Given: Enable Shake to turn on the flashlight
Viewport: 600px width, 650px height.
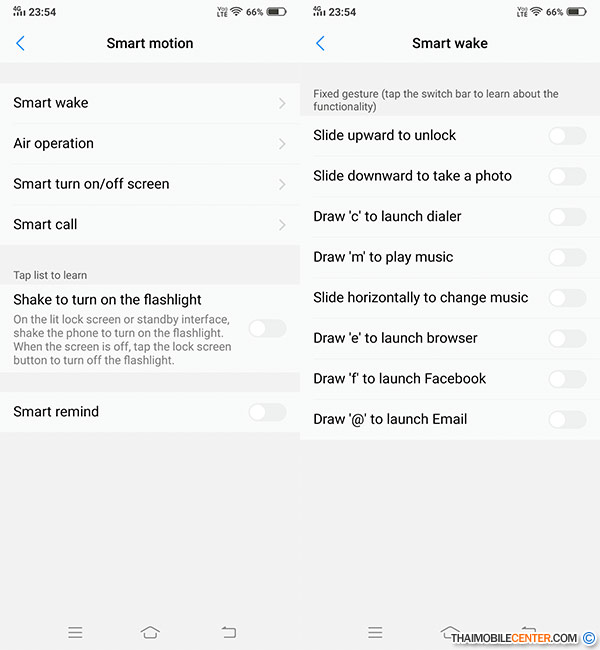Looking at the screenshot, I should tap(267, 329).
